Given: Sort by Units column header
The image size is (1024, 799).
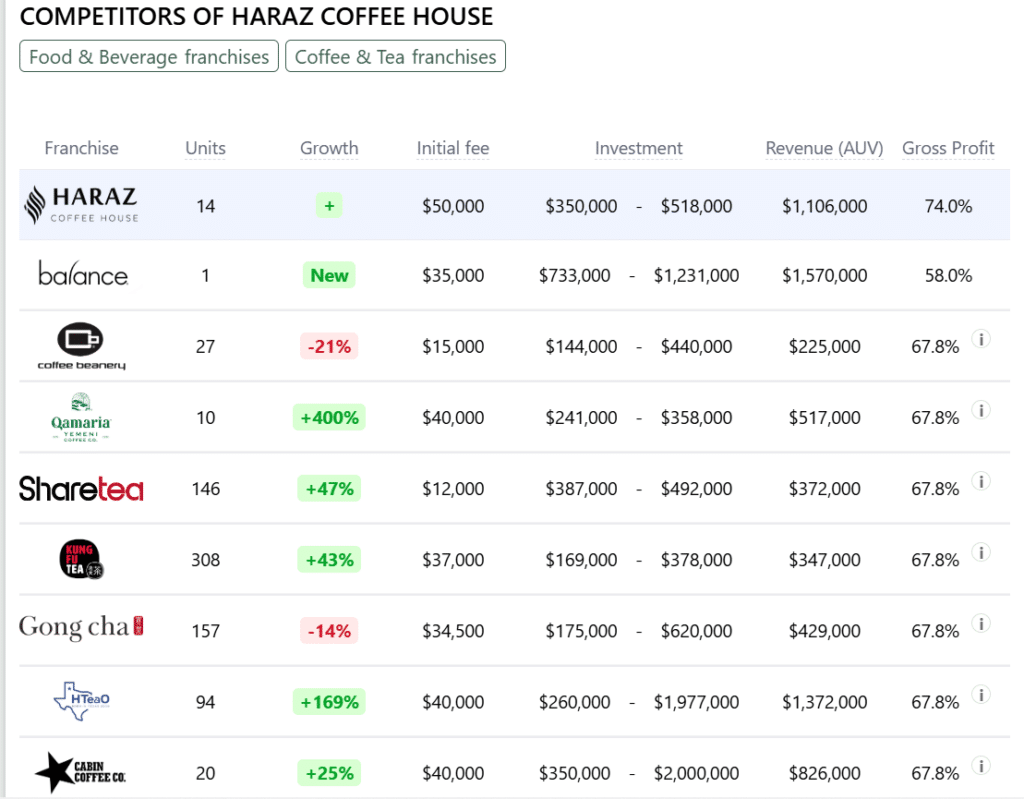Looking at the screenshot, I should tap(205, 148).
